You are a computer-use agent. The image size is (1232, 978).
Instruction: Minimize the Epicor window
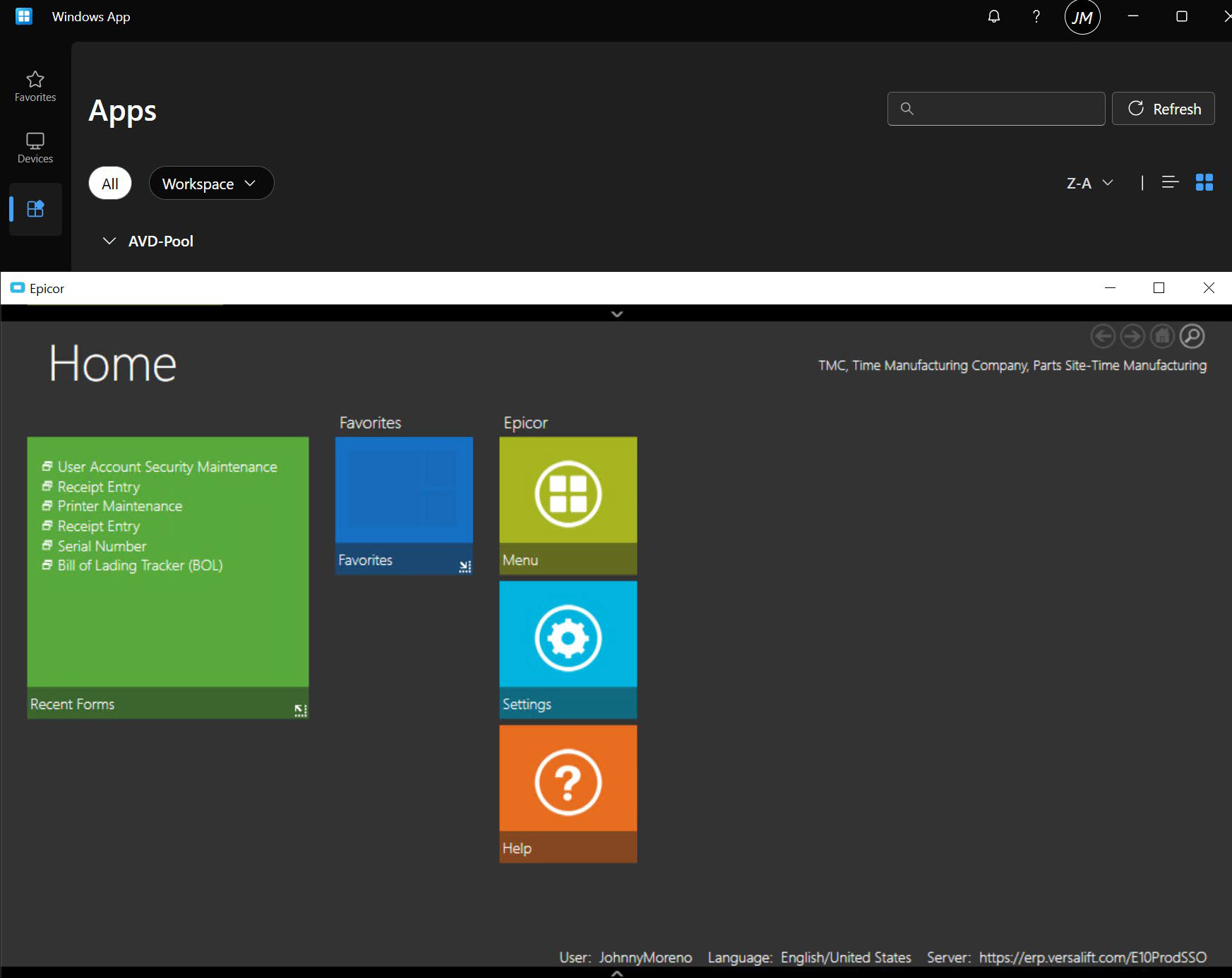(x=1110, y=287)
